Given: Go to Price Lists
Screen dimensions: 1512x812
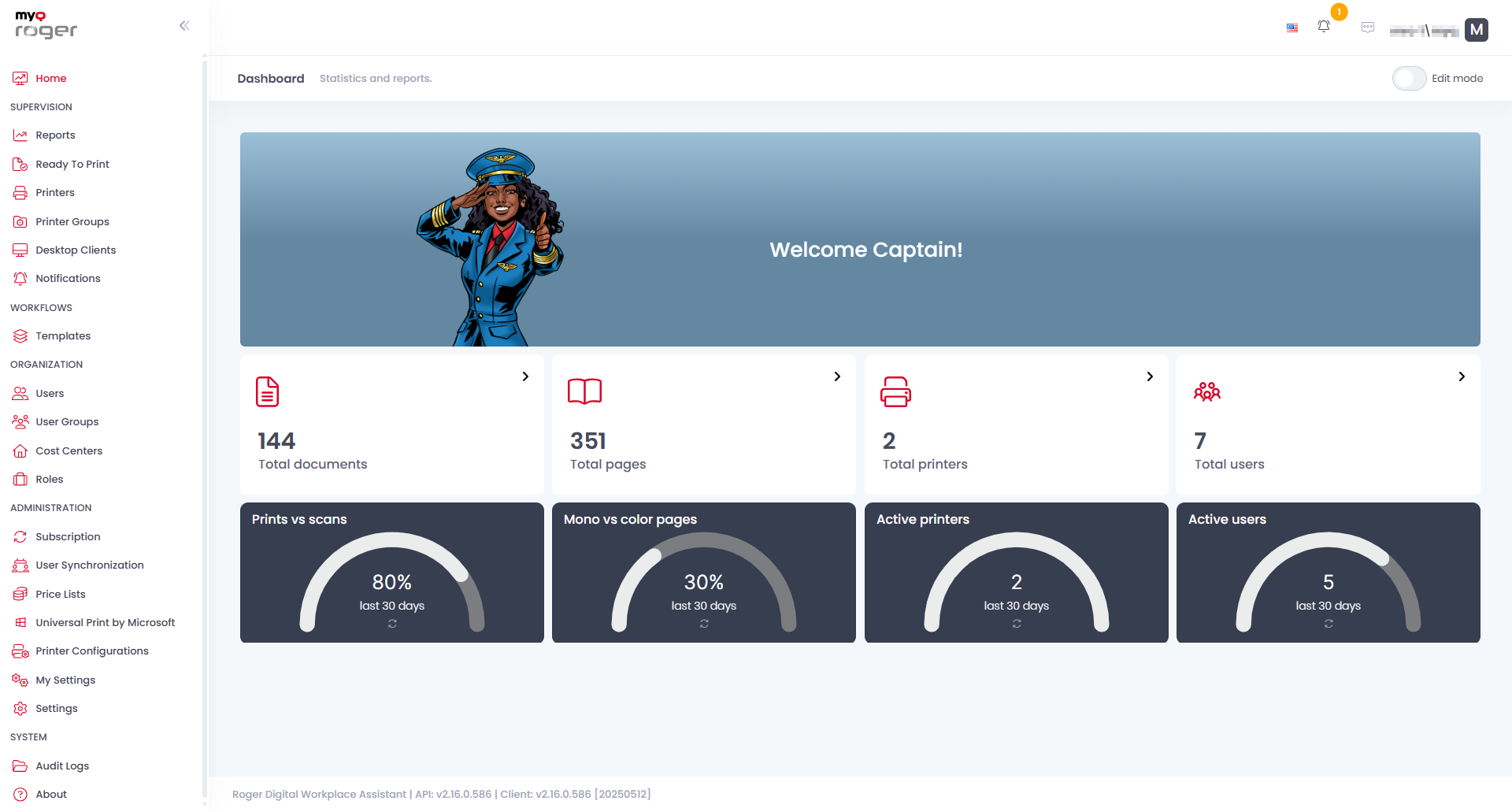Looking at the screenshot, I should (61, 594).
